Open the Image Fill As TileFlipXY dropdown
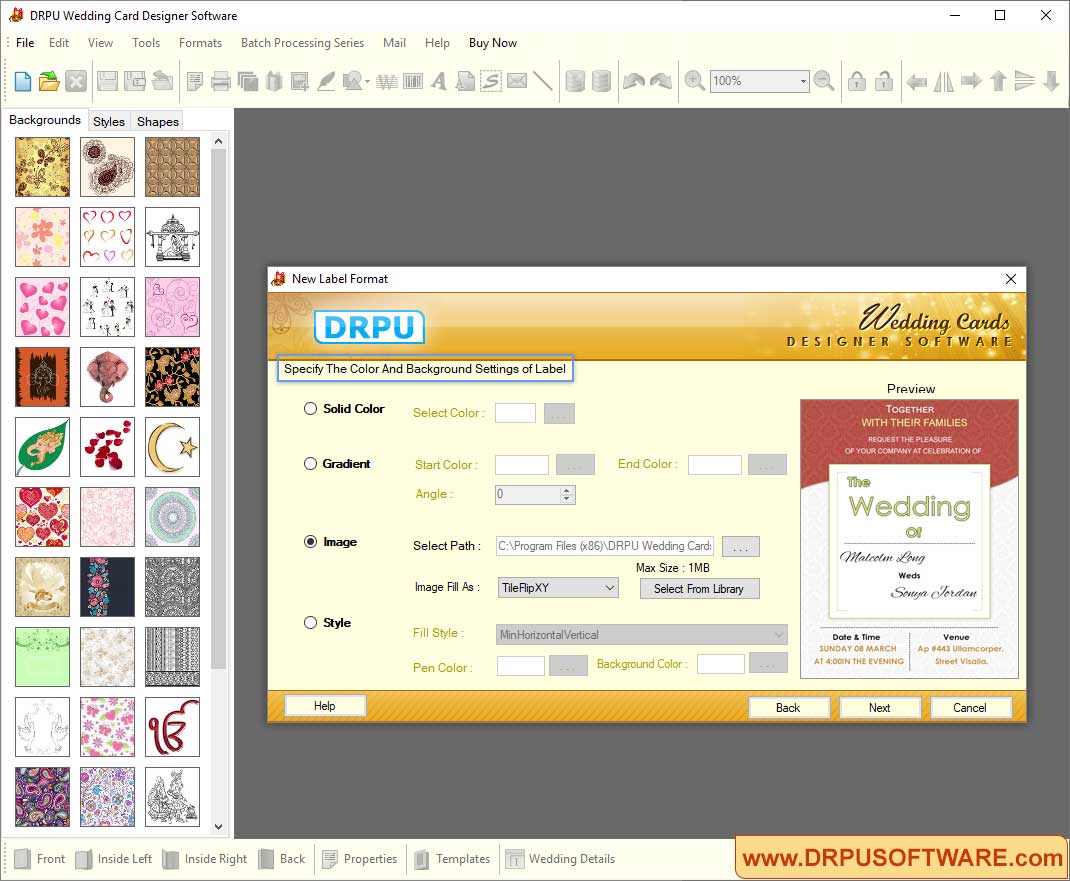This screenshot has width=1070, height=881. coord(558,588)
